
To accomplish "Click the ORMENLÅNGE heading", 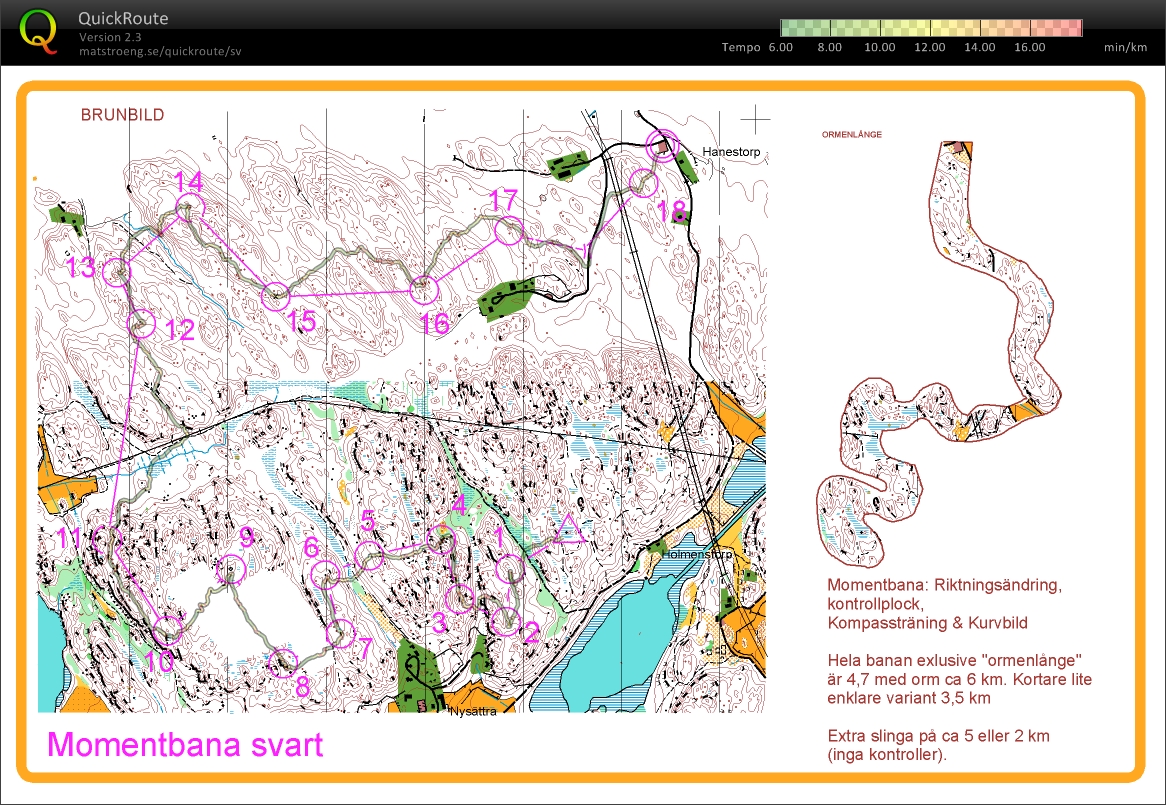I will click(852, 135).
